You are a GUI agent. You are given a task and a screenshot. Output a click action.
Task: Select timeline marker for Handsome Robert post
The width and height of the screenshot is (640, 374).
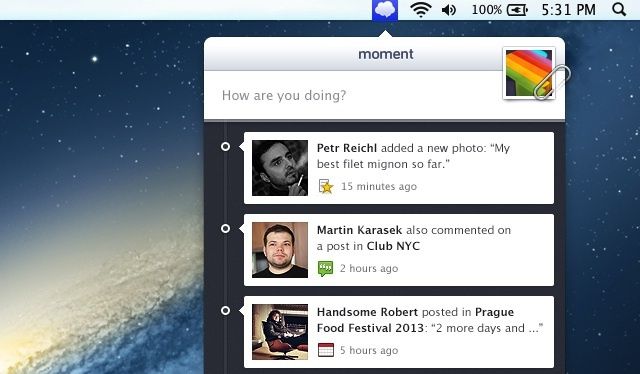(225, 311)
